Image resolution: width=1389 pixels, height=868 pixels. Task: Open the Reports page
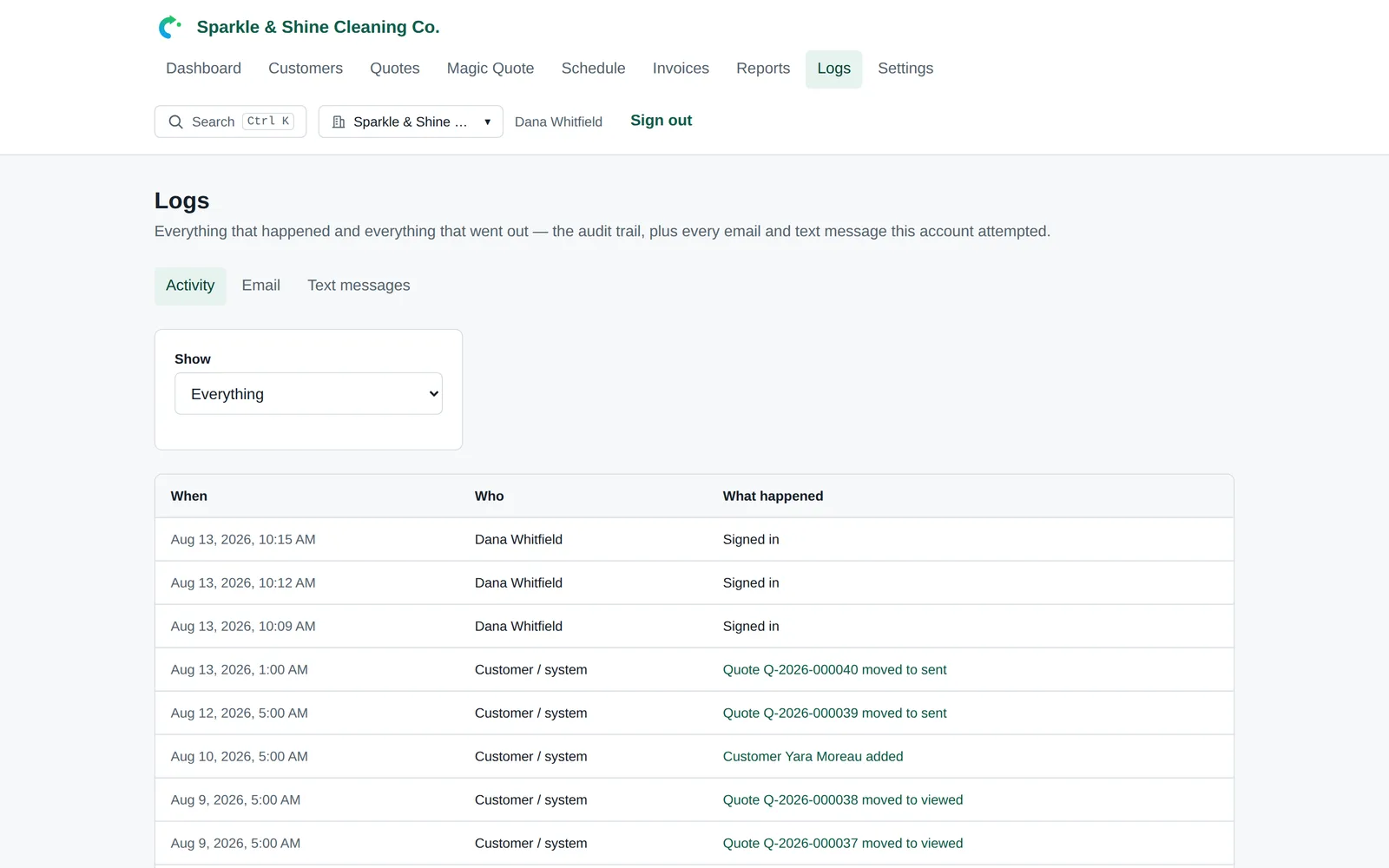coord(763,69)
